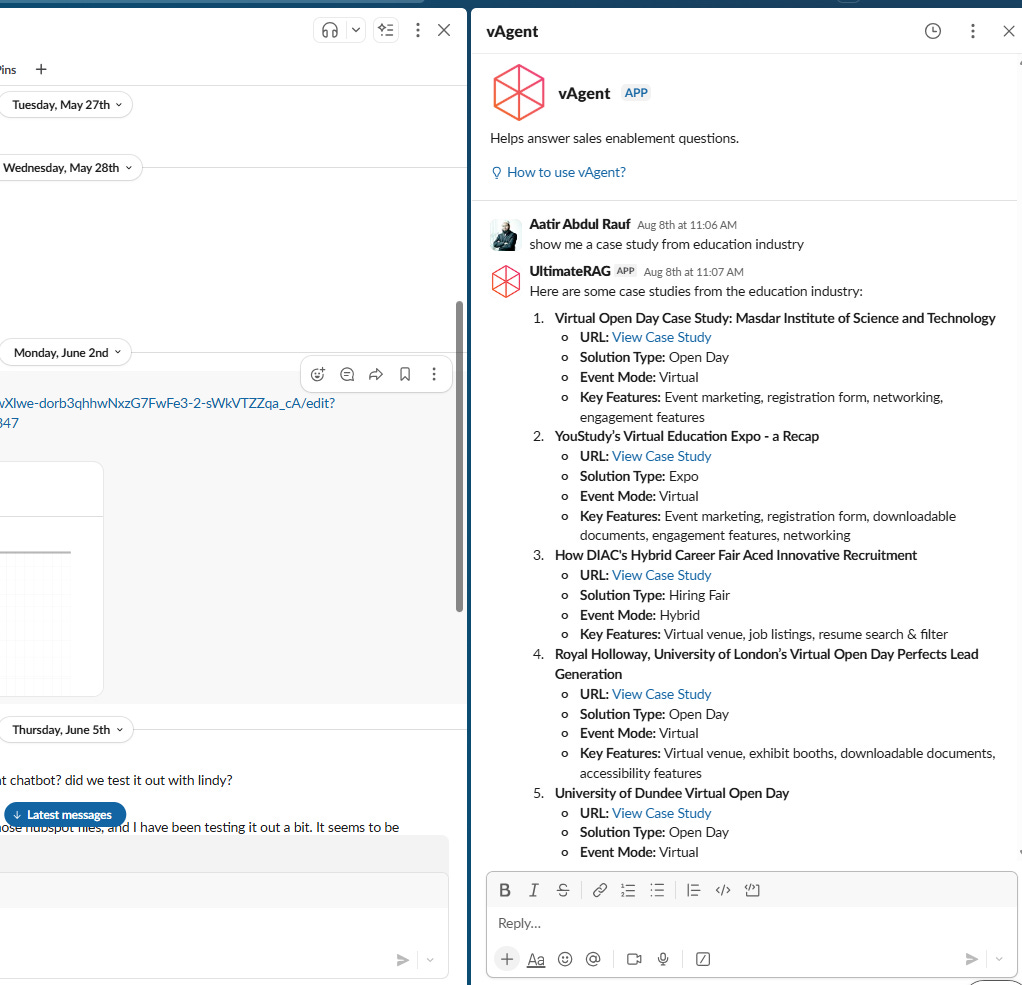1022x985 pixels.
Task: Record an audio clip with microphone
Action: click(663, 959)
